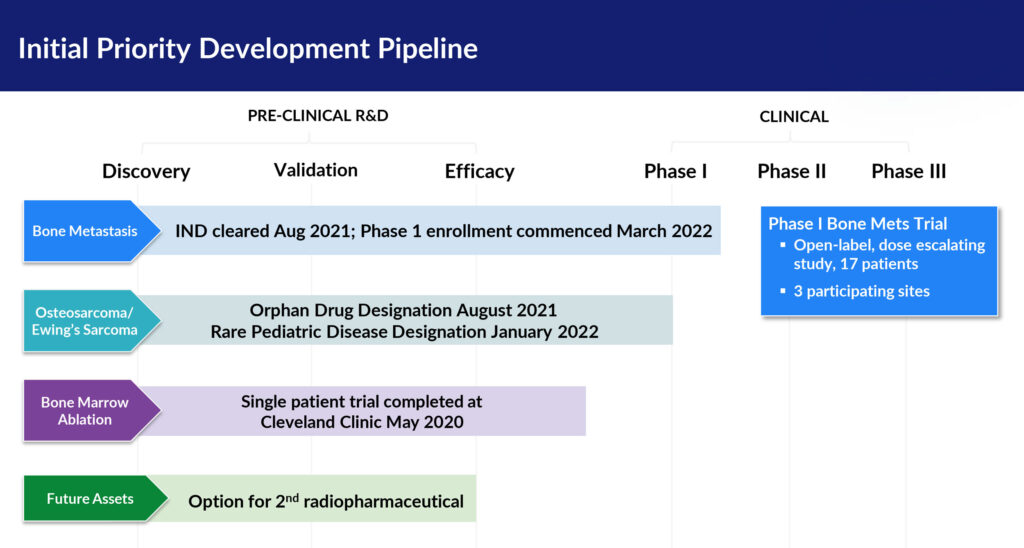Select the teal 'Osteosarcoma/Ewing's Sarcoma' arrow tag
1024x548 pixels.
pyautogui.click(x=91, y=321)
